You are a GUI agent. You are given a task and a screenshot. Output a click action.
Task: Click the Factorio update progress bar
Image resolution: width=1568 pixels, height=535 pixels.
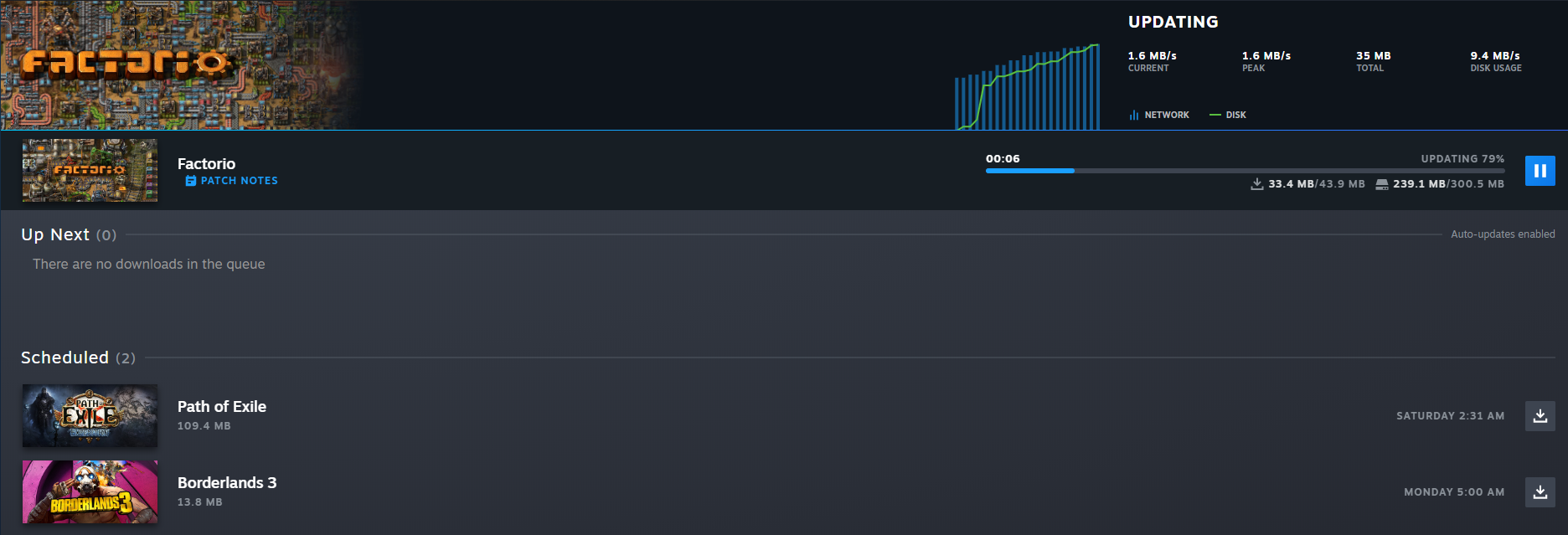pyautogui.click(x=1245, y=171)
